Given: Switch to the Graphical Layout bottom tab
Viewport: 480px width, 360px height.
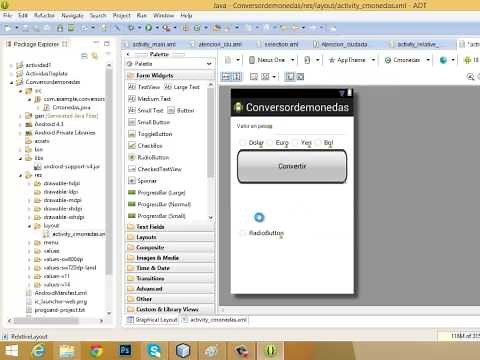Looking at the screenshot, I should [152, 320].
